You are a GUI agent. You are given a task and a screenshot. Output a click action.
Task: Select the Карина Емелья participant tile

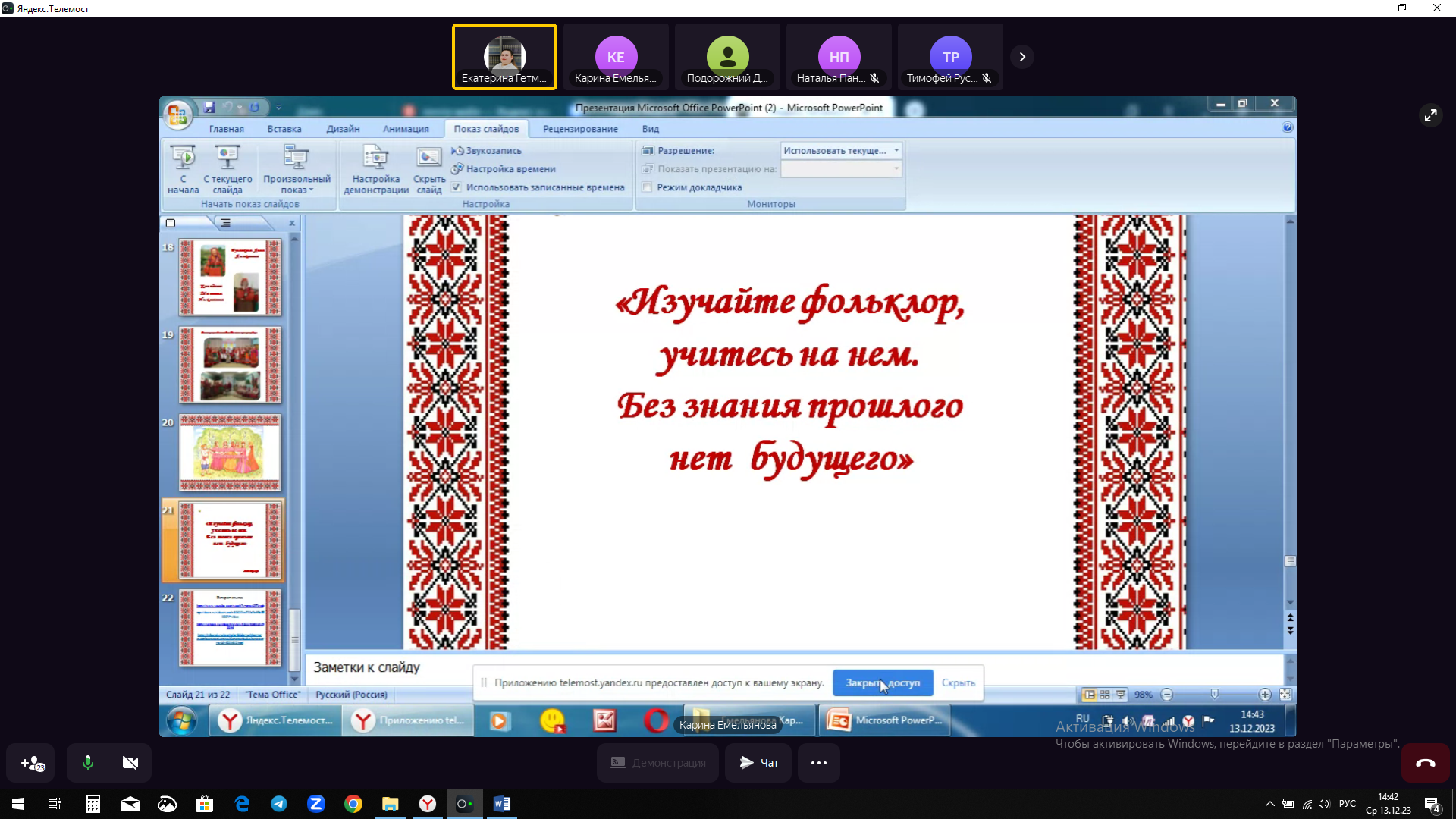[616, 57]
